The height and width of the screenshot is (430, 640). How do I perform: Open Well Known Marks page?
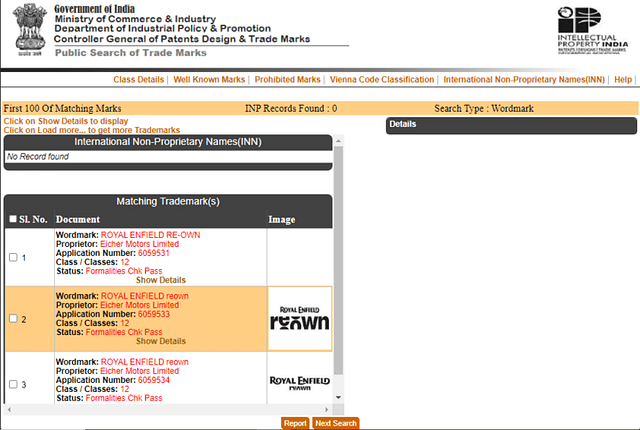pyautogui.click(x=209, y=80)
